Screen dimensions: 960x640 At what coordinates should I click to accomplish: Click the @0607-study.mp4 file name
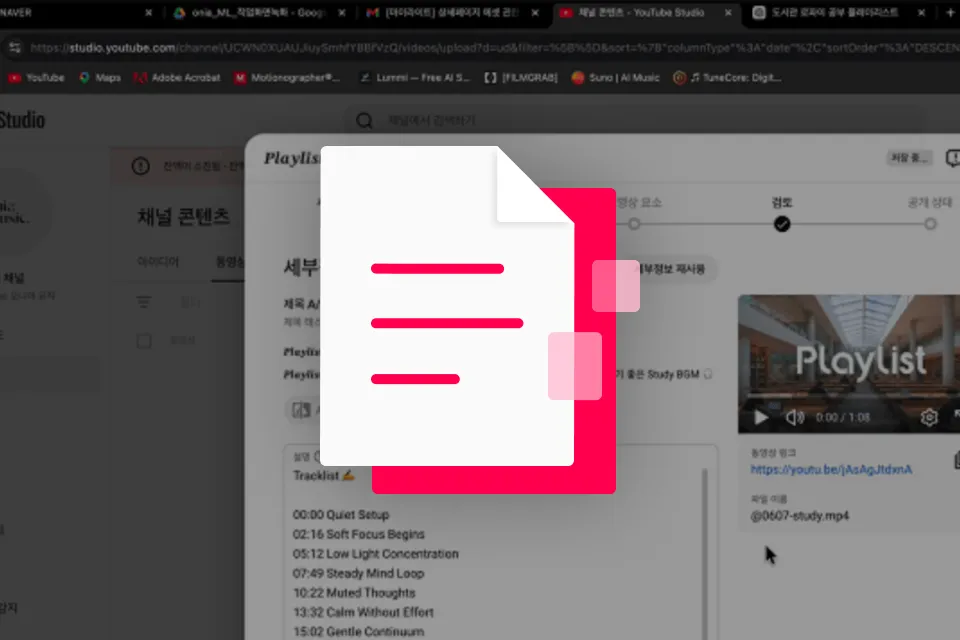point(800,516)
